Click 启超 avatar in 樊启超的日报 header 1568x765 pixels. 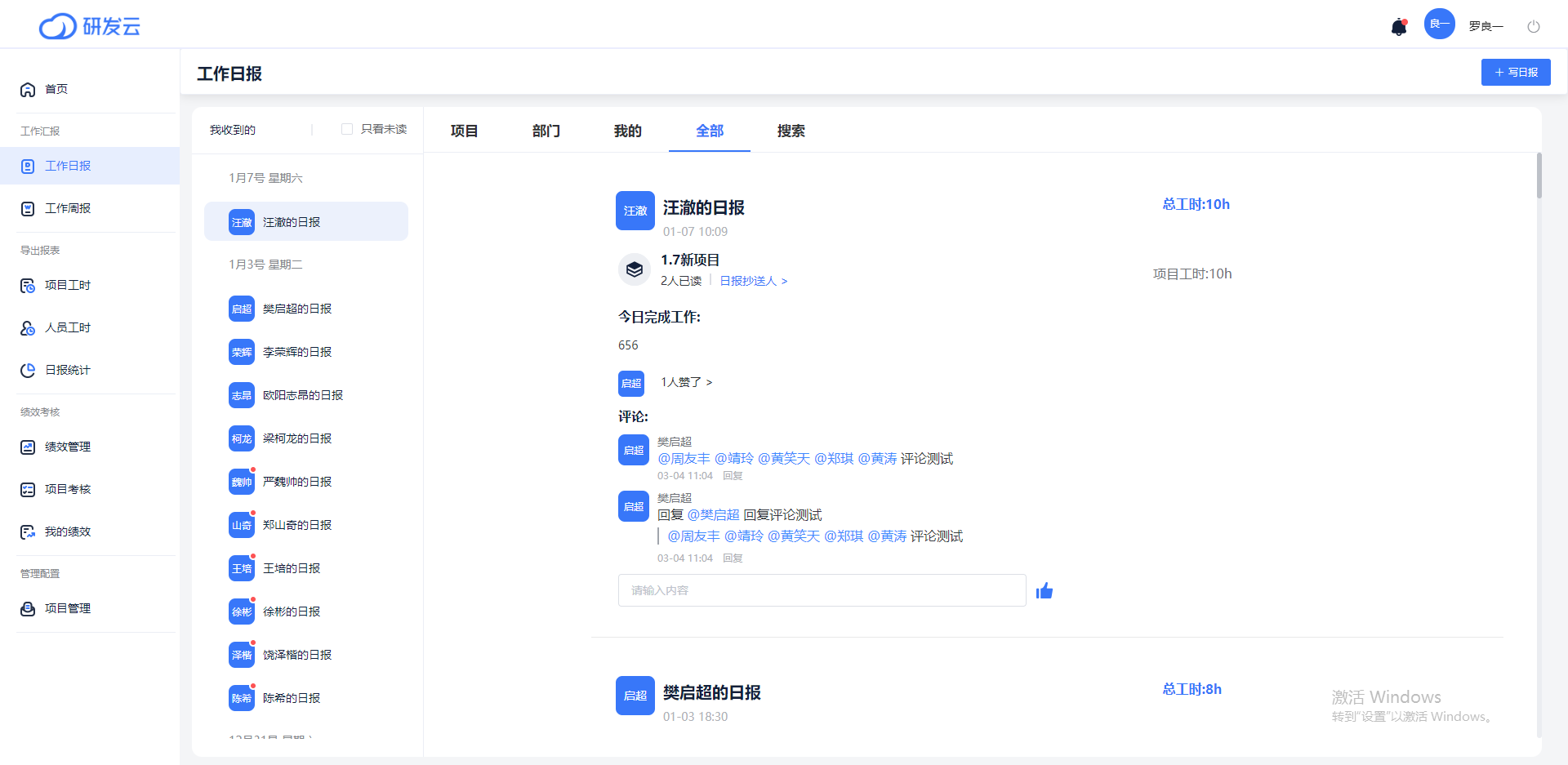[x=635, y=696]
